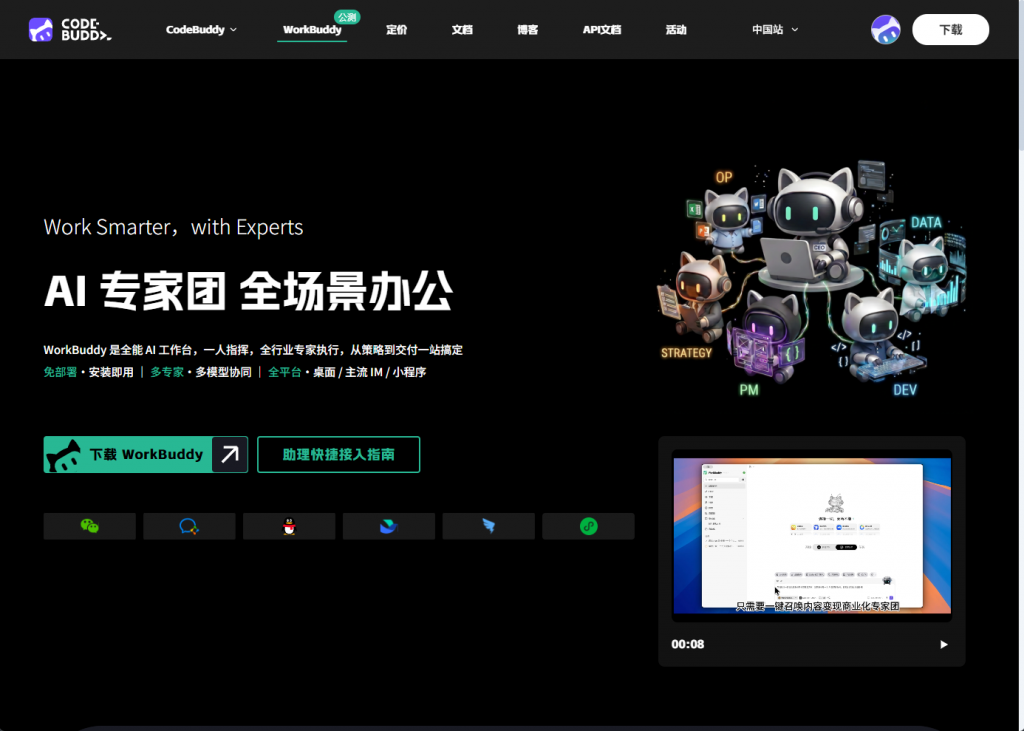Click the robot cats hero illustration
Image resolution: width=1024 pixels, height=731 pixels.
812,278
